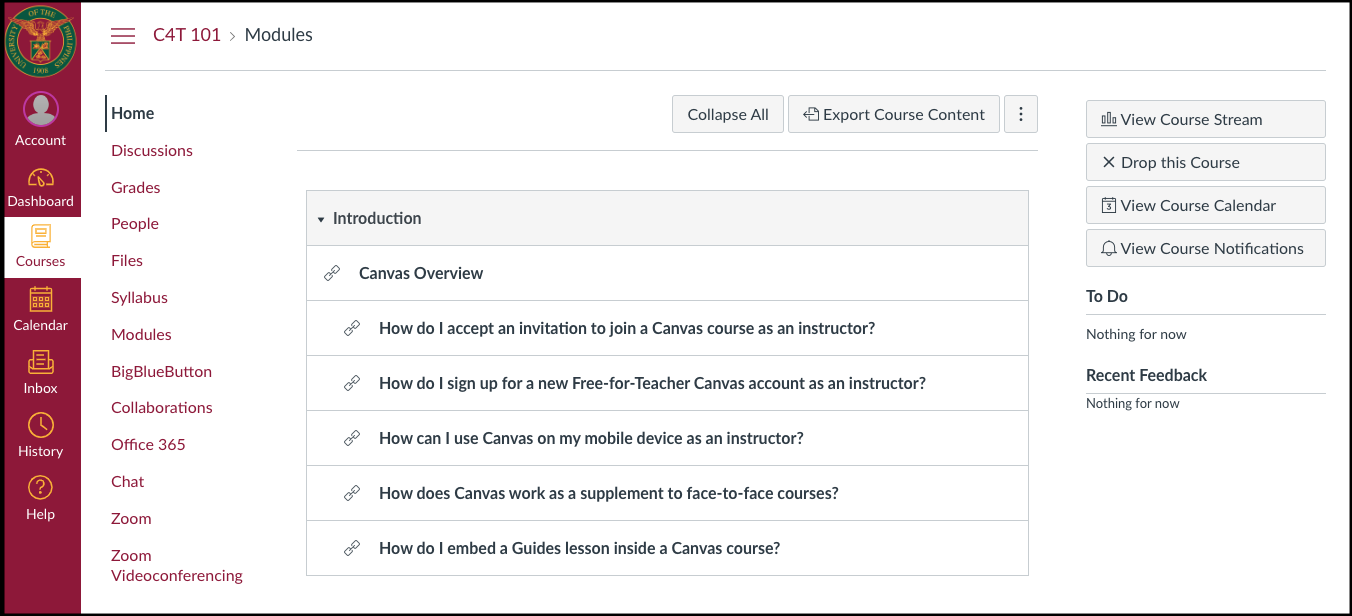
Task: Open Account in the global sidebar
Action: 41,120
